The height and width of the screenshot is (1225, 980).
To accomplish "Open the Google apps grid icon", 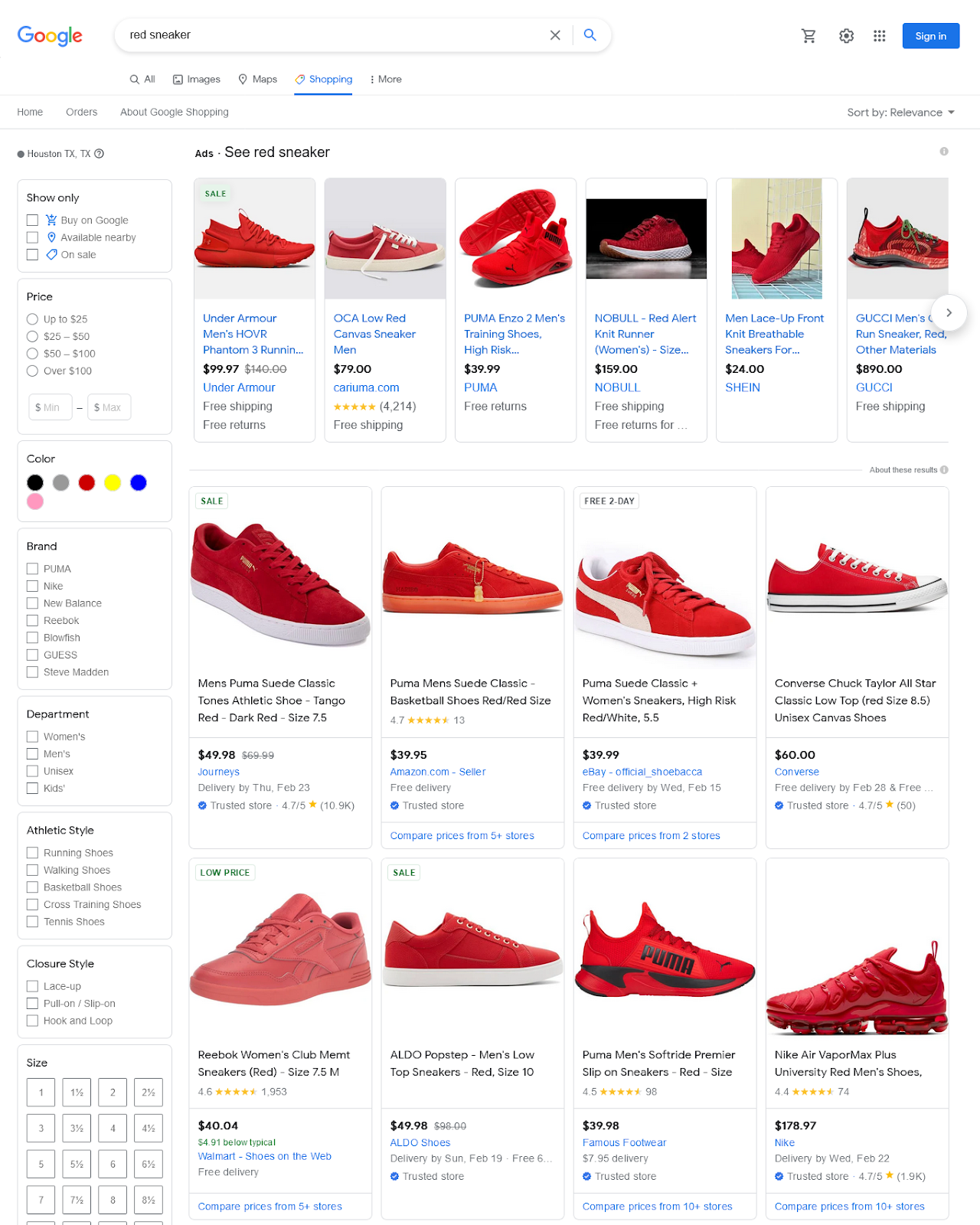I will [x=880, y=36].
